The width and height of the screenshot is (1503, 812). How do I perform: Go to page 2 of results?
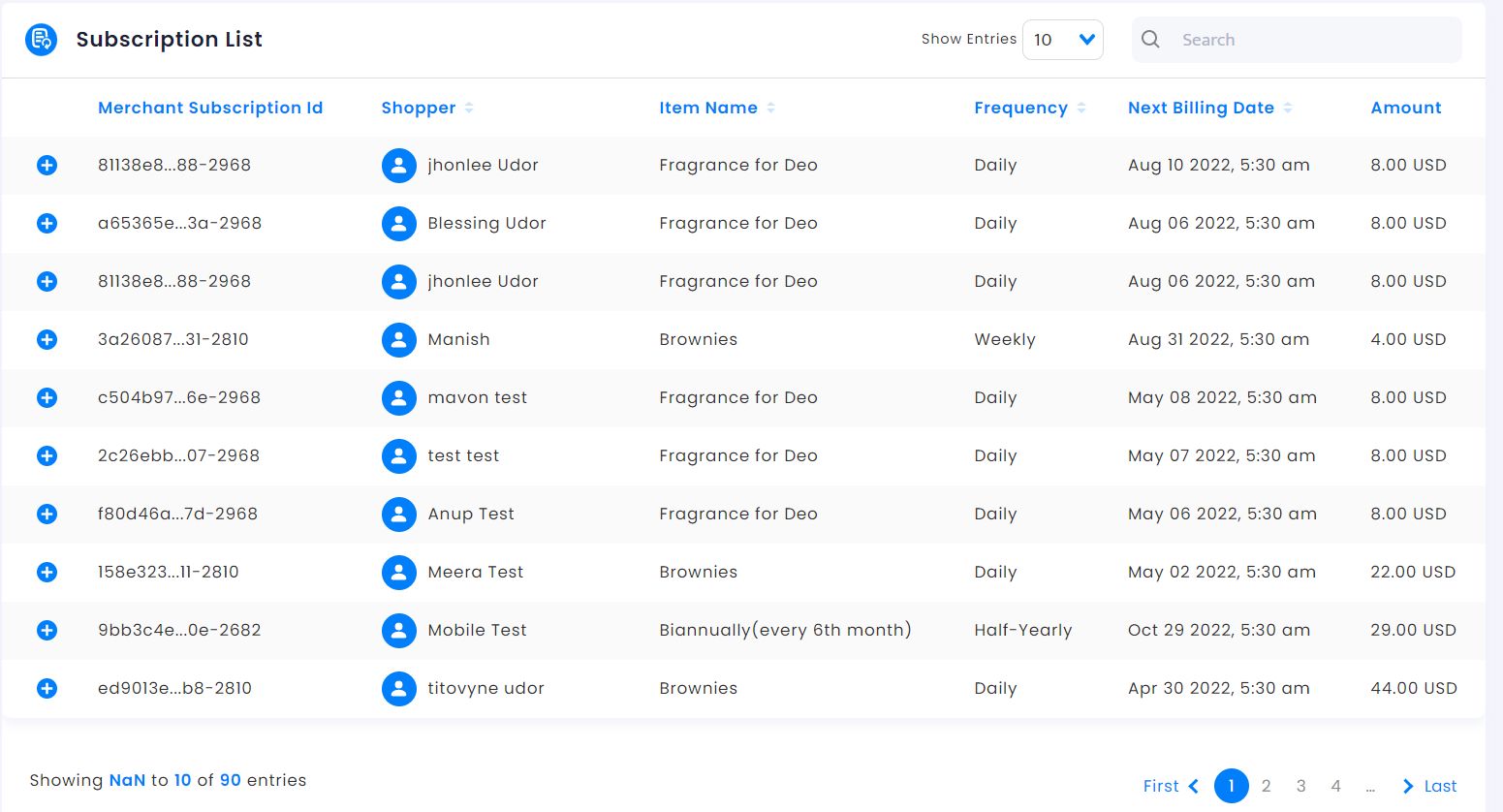[1266, 786]
